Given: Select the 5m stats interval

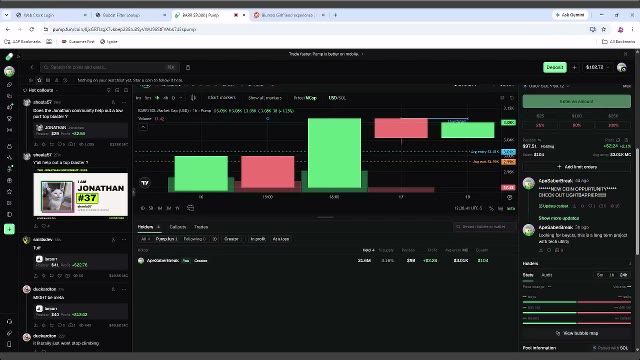Looking at the screenshot, I should point(600,275).
